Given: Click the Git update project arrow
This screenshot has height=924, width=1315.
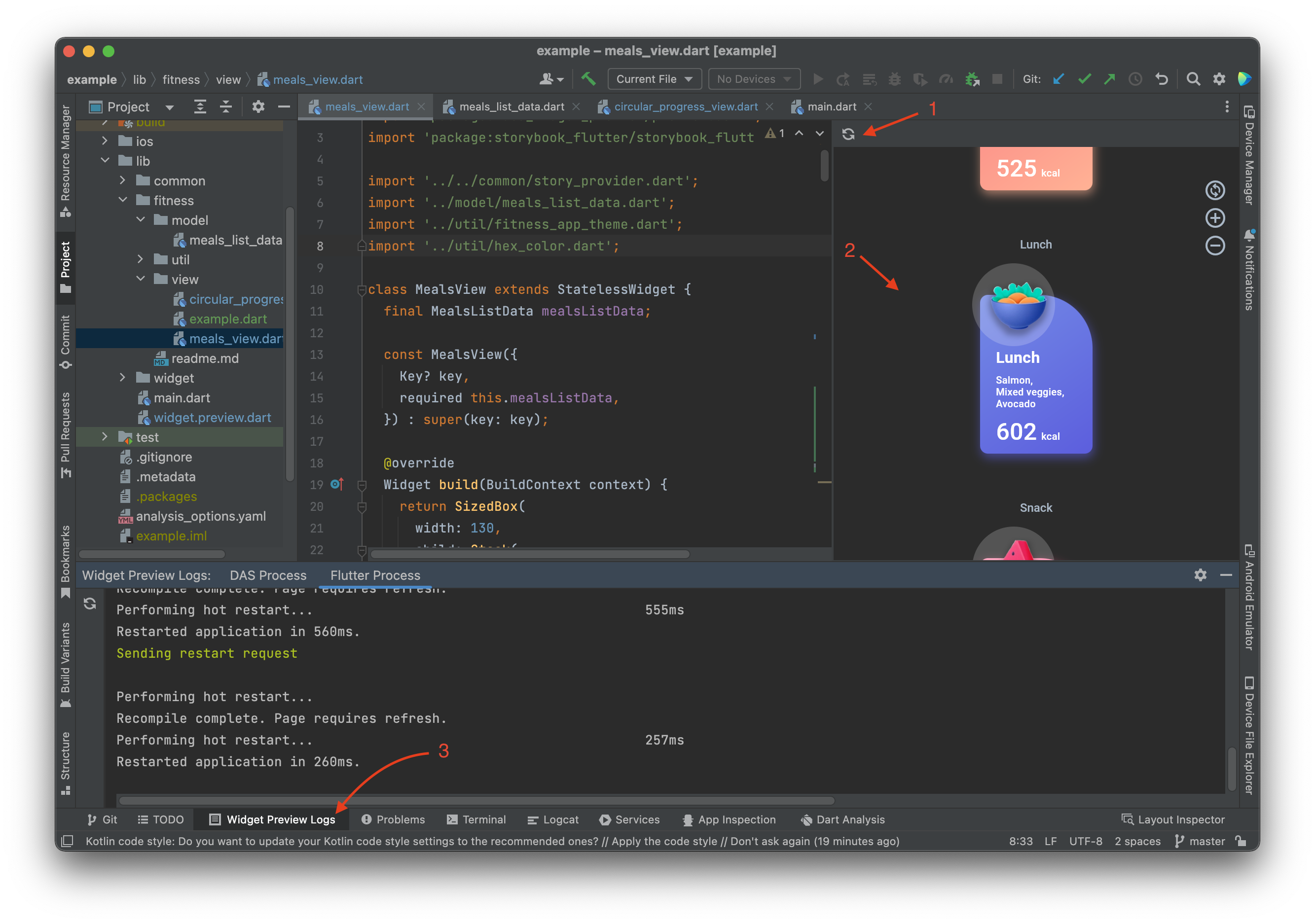Looking at the screenshot, I should (1059, 79).
